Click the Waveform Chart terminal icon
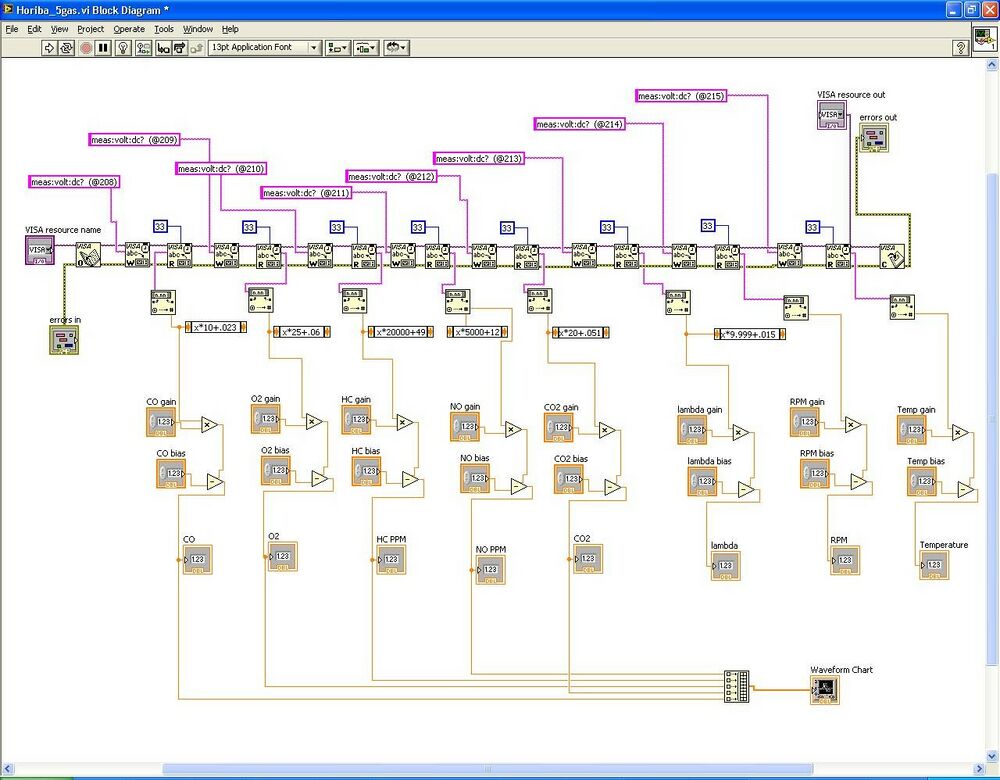The height and width of the screenshot is (780, 1000). [x=824, y=689]
